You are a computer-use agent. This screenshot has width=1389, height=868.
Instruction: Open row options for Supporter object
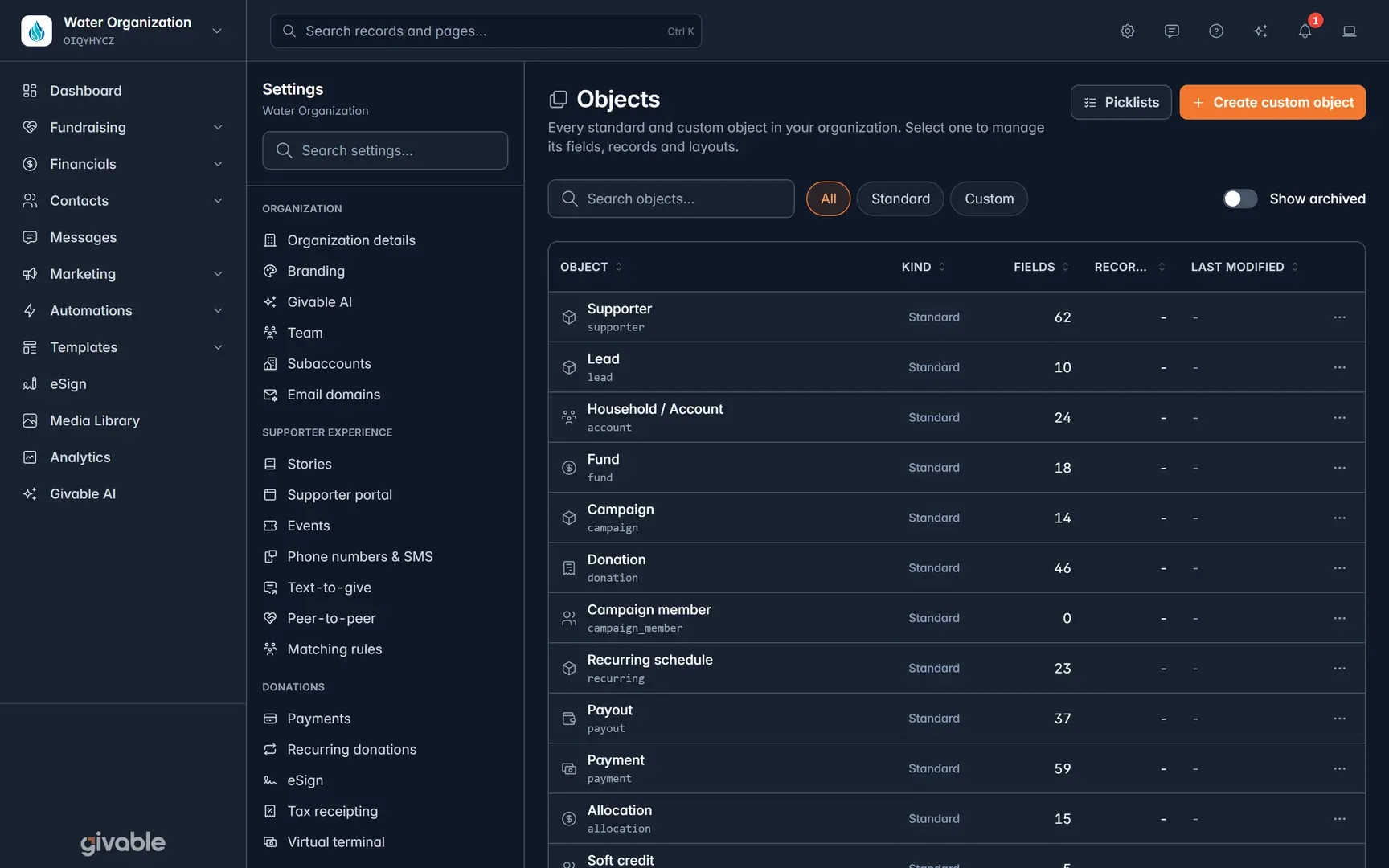(x=1339, y=317)
